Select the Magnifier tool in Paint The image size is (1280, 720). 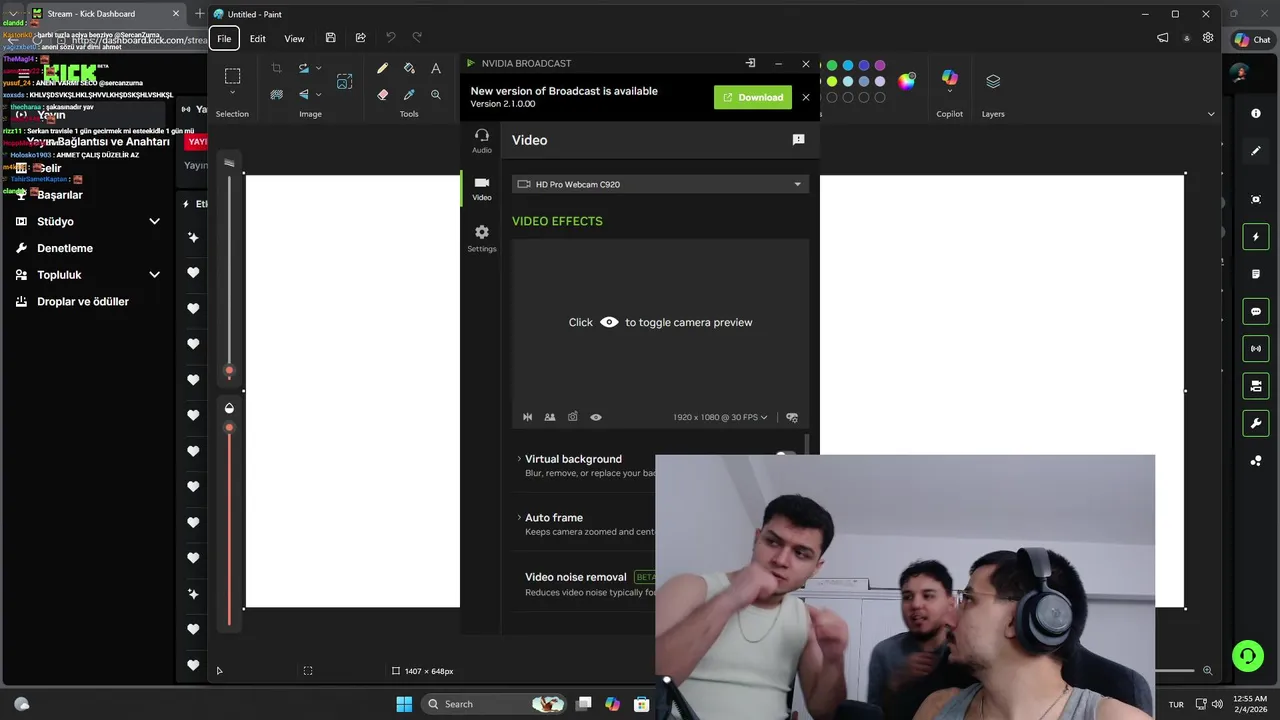click(436, 95)
